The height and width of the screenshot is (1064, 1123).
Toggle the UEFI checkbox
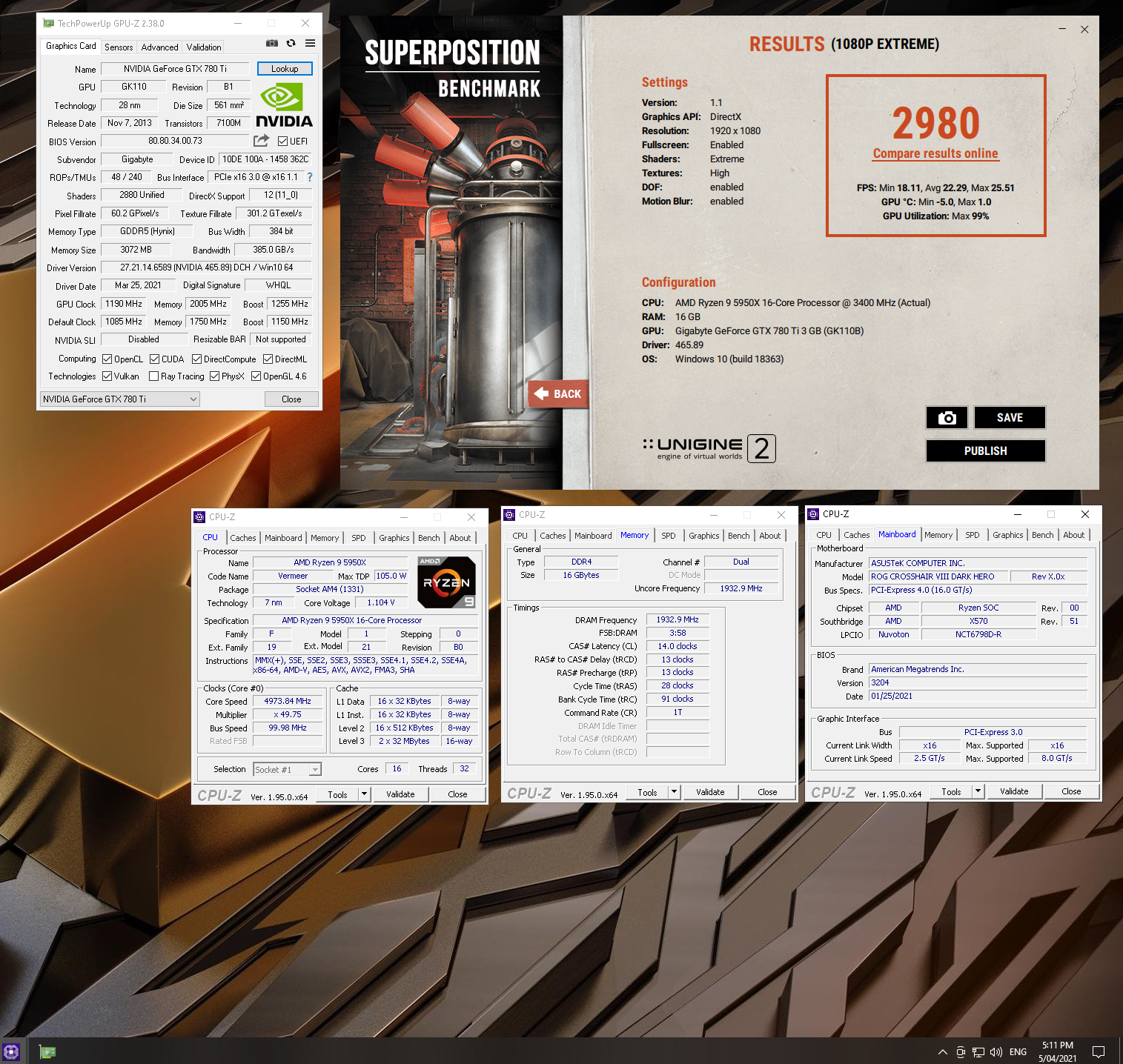(x=282, y=141)
